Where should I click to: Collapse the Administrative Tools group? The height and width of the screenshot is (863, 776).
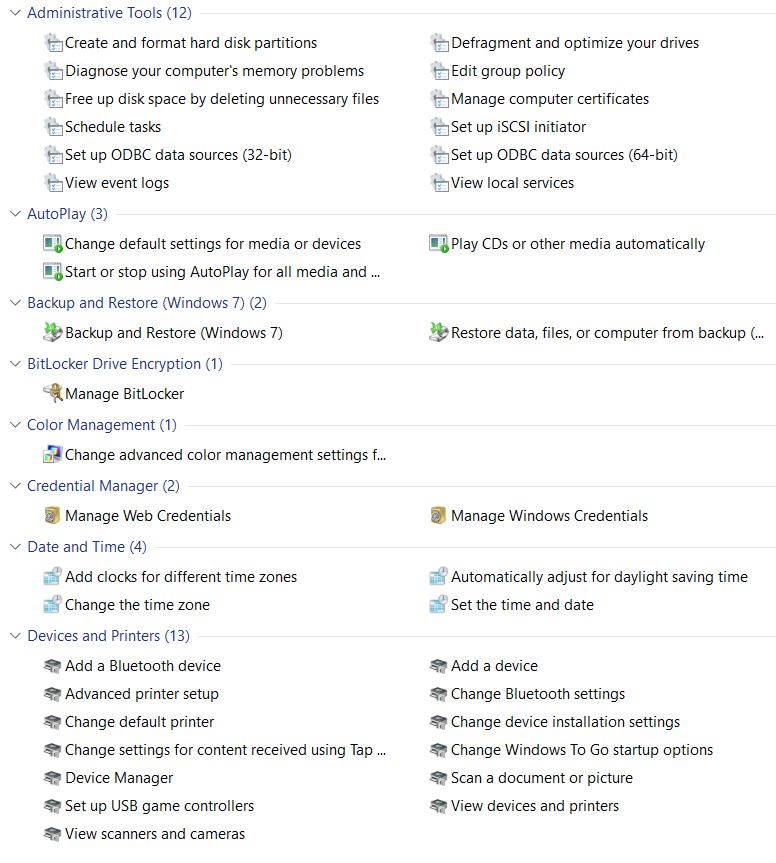tap(15, 13)
